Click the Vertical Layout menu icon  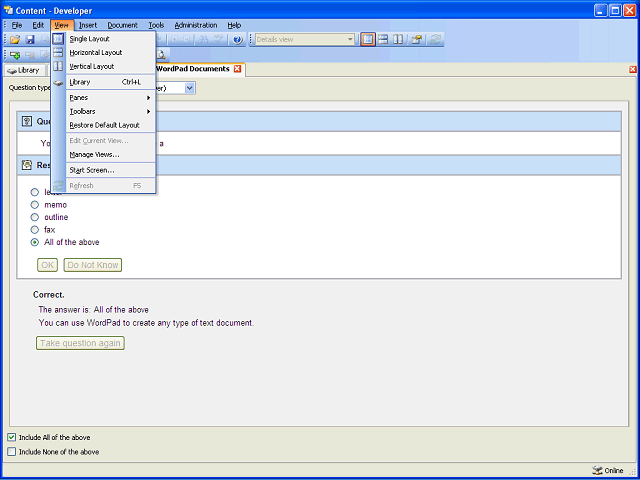tap(58, 66)
